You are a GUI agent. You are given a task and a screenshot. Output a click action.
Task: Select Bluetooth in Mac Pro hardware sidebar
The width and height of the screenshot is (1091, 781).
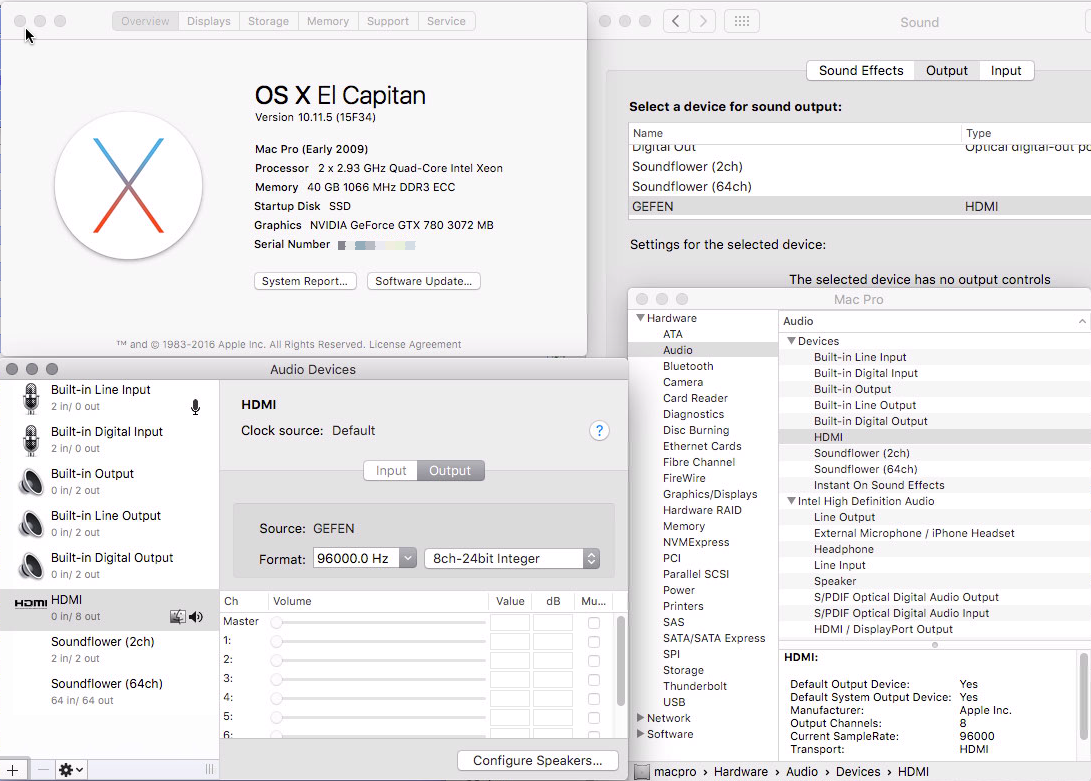coord(688,366)
